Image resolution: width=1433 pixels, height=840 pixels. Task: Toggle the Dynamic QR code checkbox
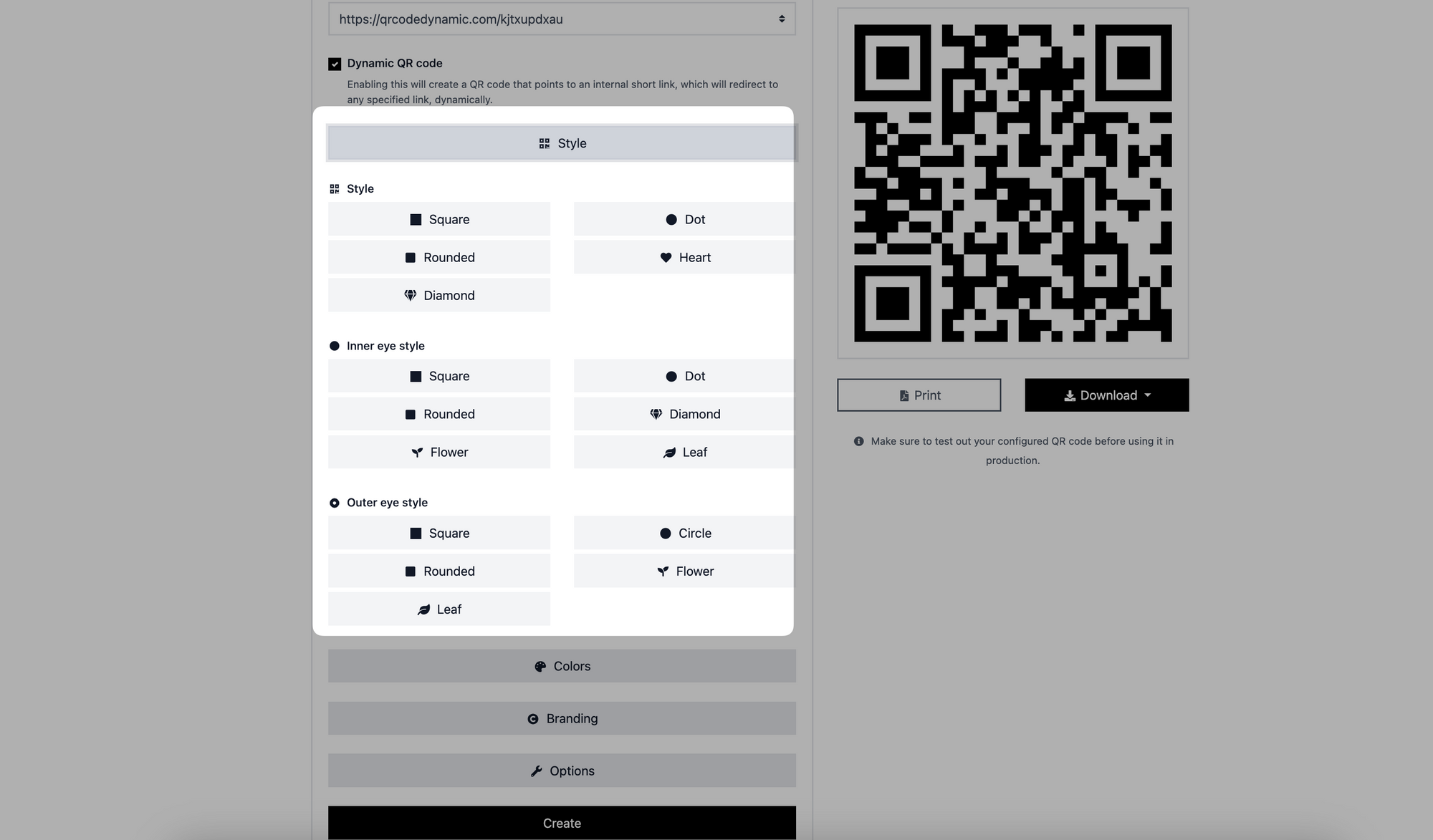334,63
